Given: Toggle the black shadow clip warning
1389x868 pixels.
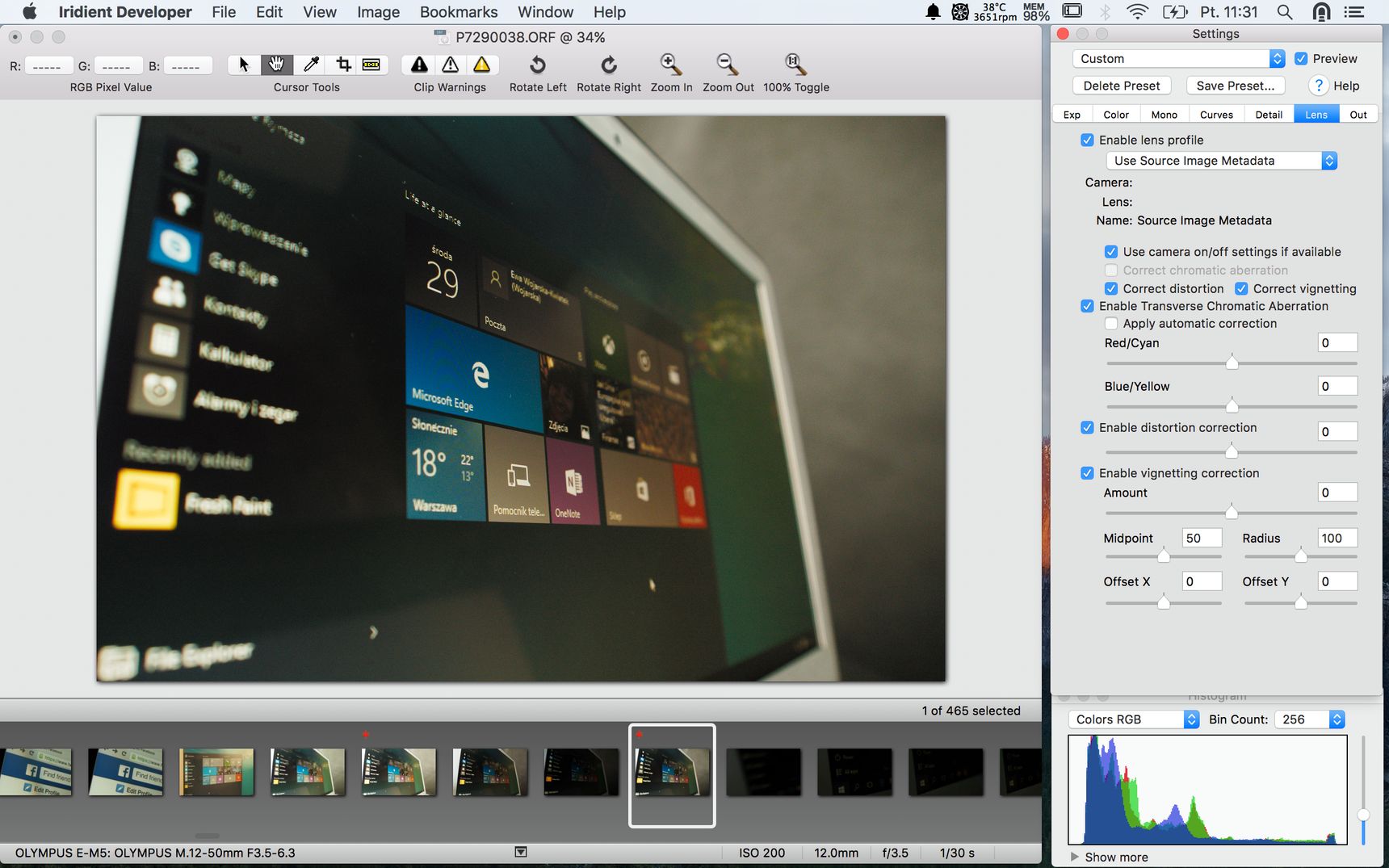Looking at the screenshot, I should coord(419,65).
